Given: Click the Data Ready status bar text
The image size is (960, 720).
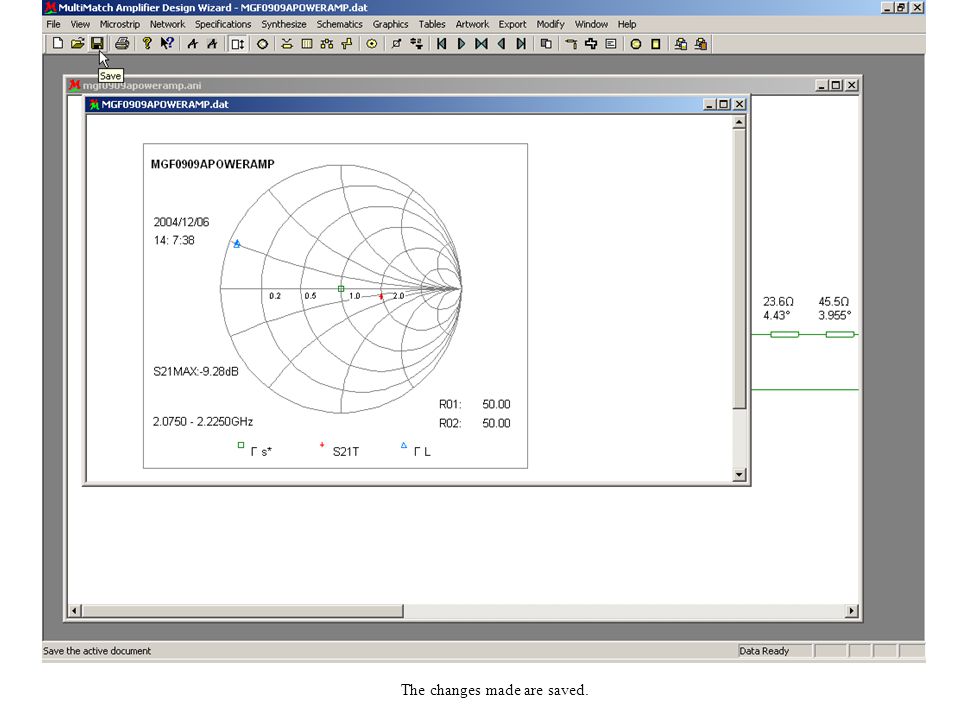Looking at the screenshot, I should [x=763, y=651].
